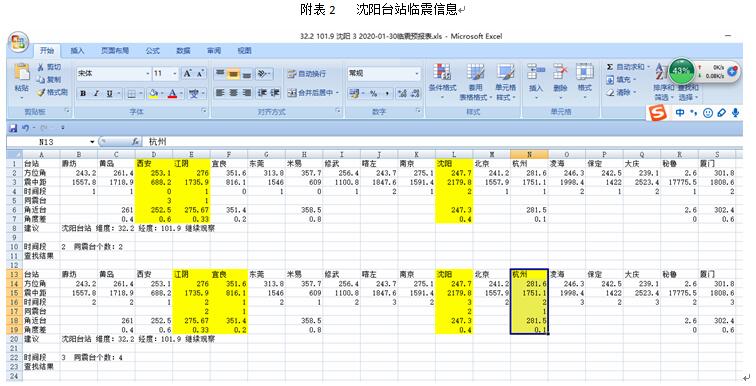Viewport: 756px width, 386px height.
Task: Open the Formulas ribbon tab
Action: 153,51
